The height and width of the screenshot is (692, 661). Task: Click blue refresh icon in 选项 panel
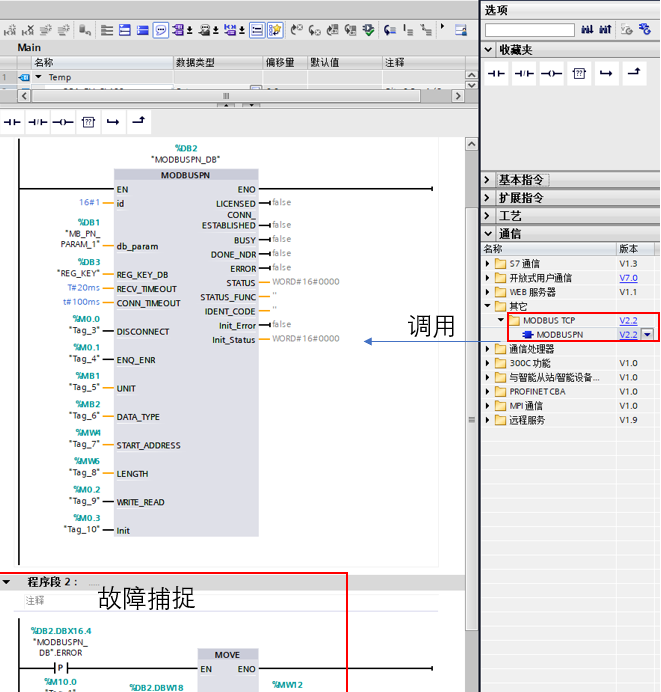click(x=645, y=30)
